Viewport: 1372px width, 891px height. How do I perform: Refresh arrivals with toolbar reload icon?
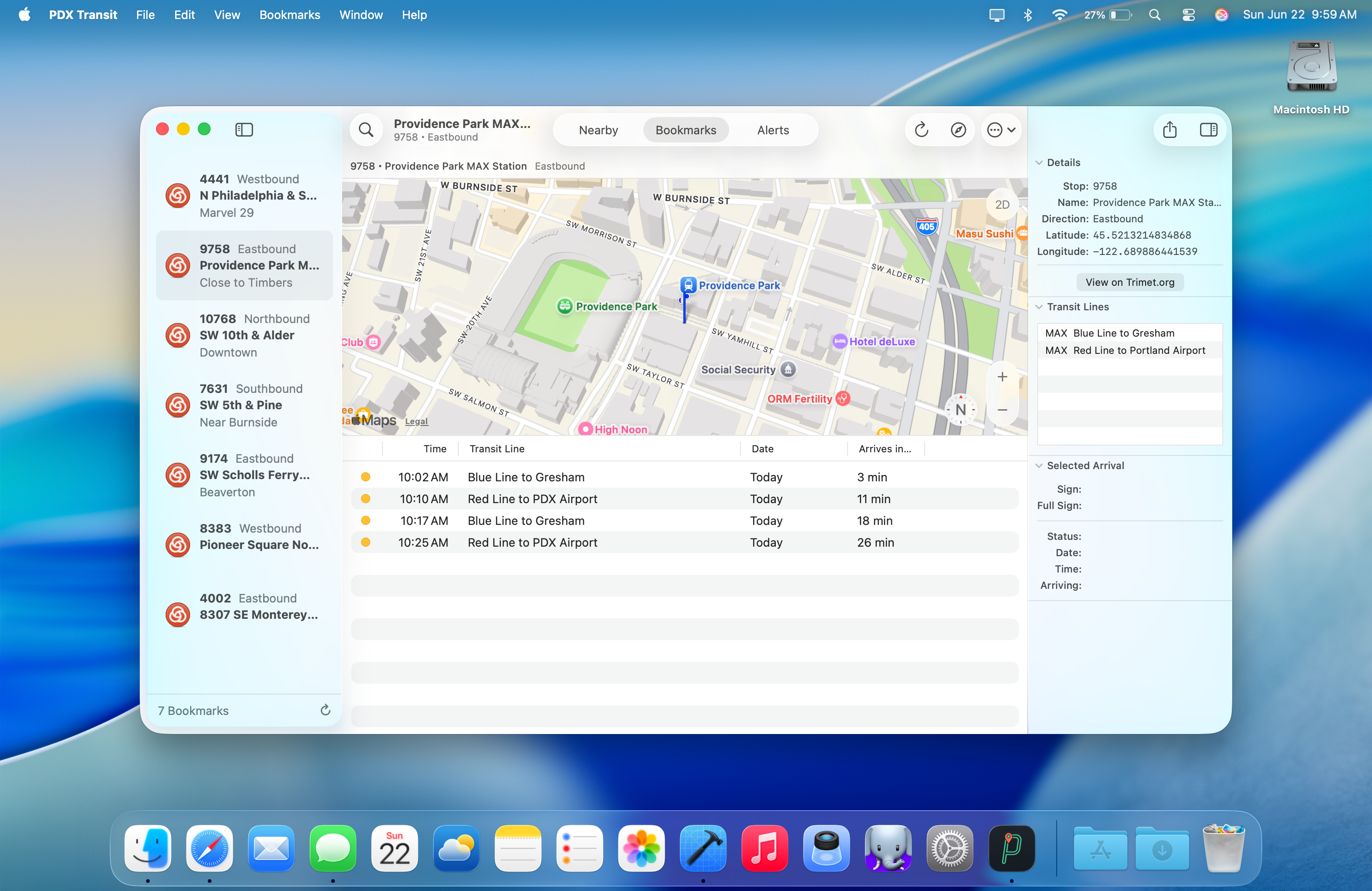click(x=921, y=130)
